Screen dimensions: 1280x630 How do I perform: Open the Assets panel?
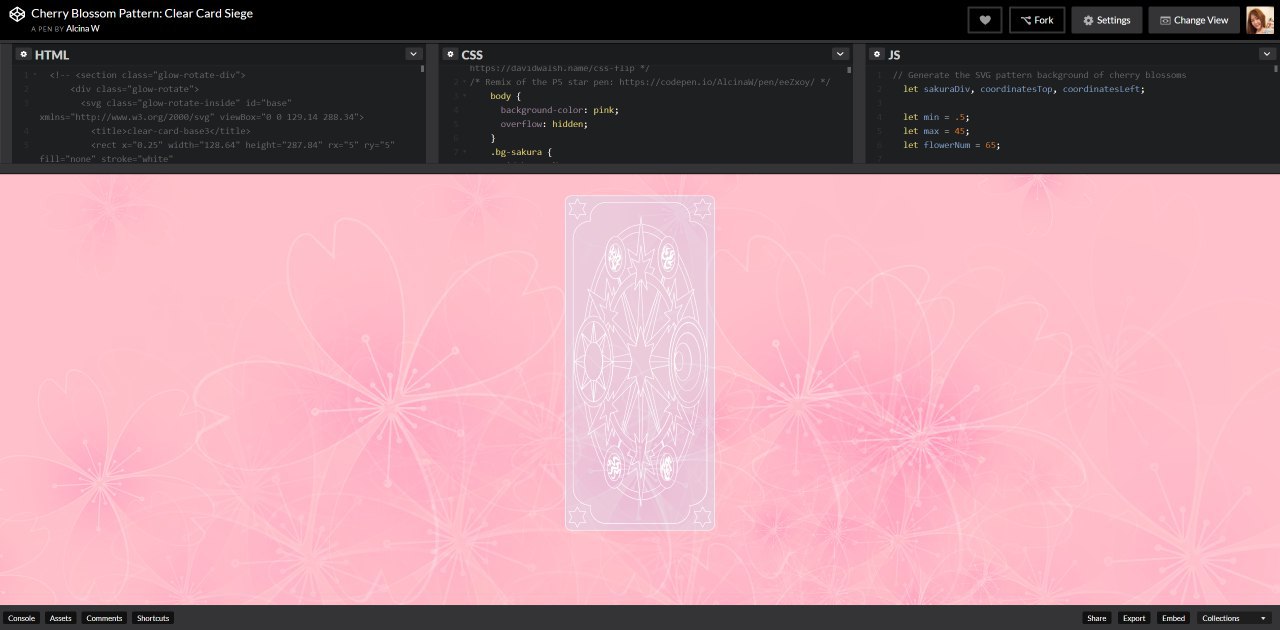pyautogui.click(x=61, y=618)
